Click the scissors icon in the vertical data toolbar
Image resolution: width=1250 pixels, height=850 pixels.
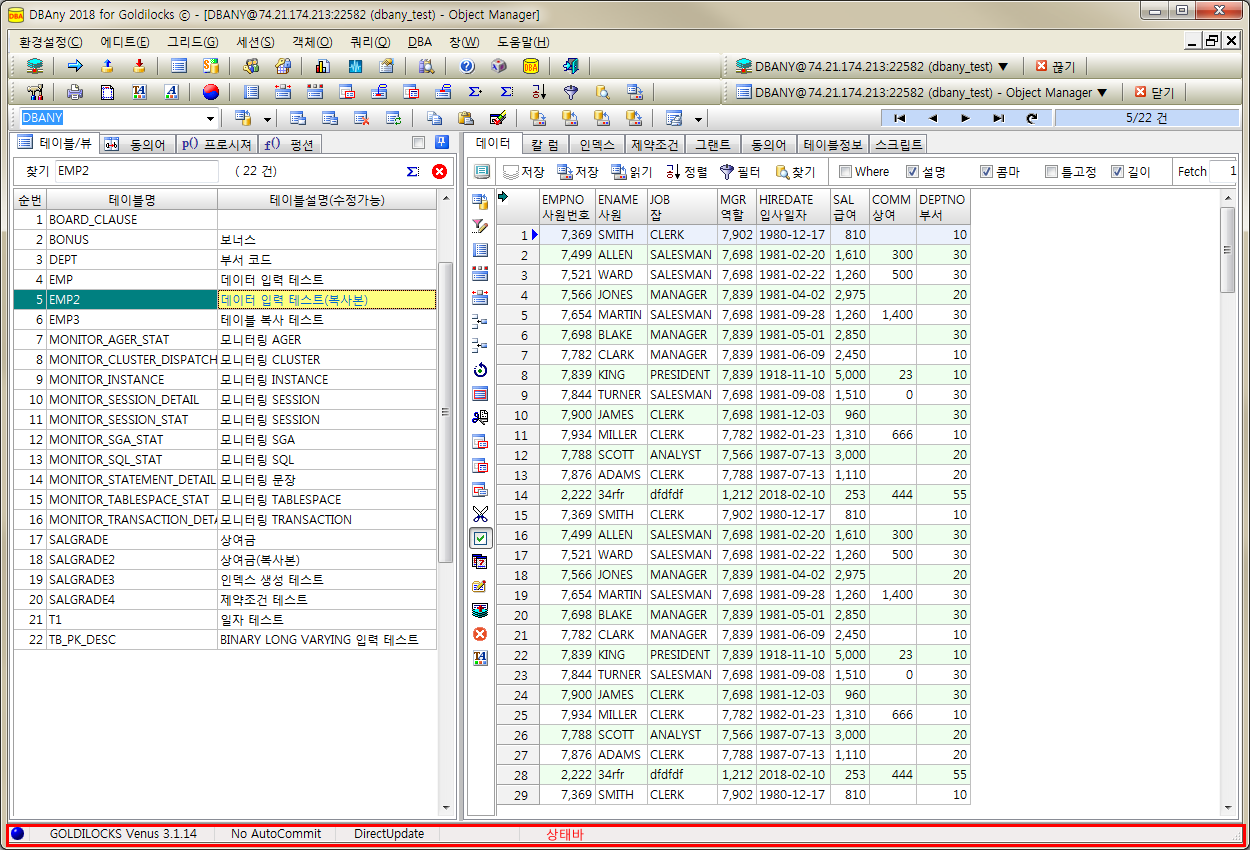click(481, 514)
